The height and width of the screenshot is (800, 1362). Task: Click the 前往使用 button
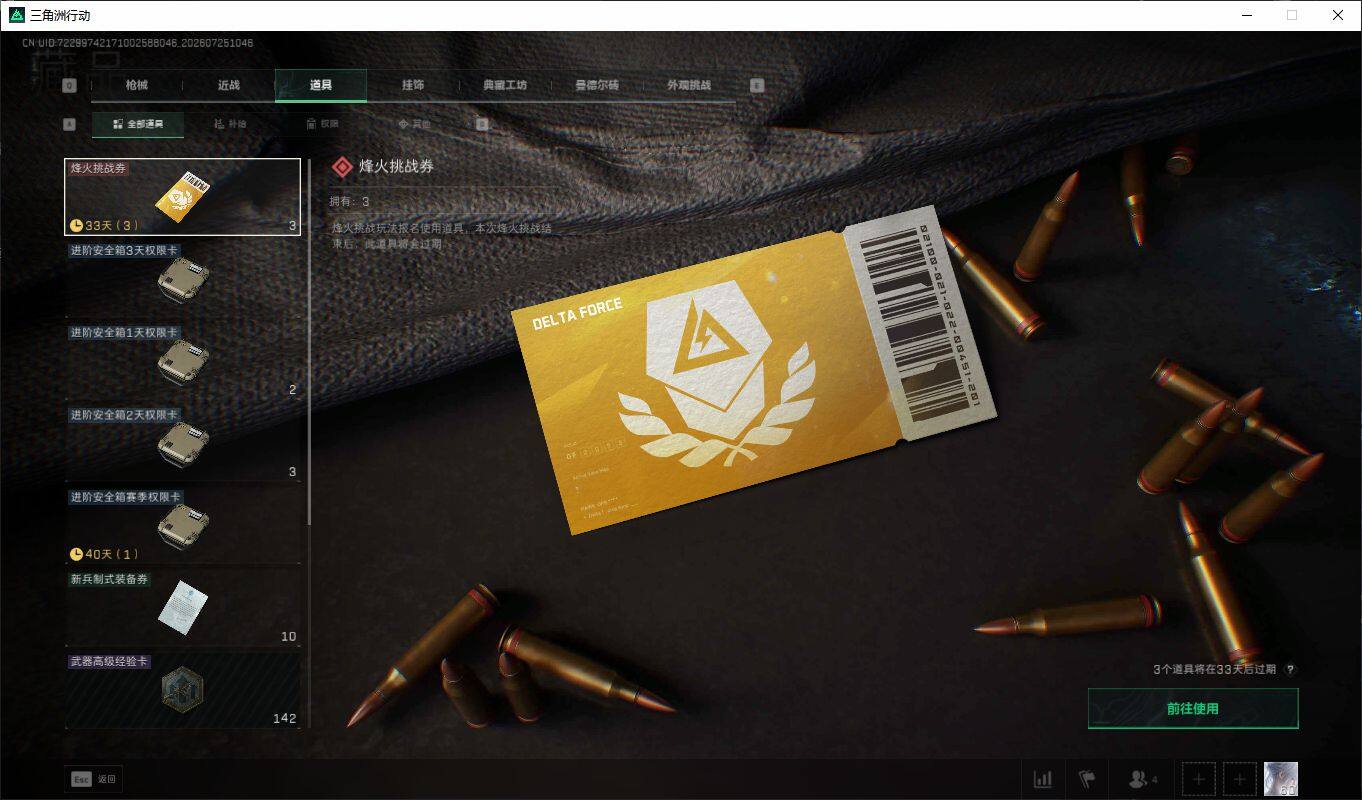pyautogui.click(x=1193, y=708)
